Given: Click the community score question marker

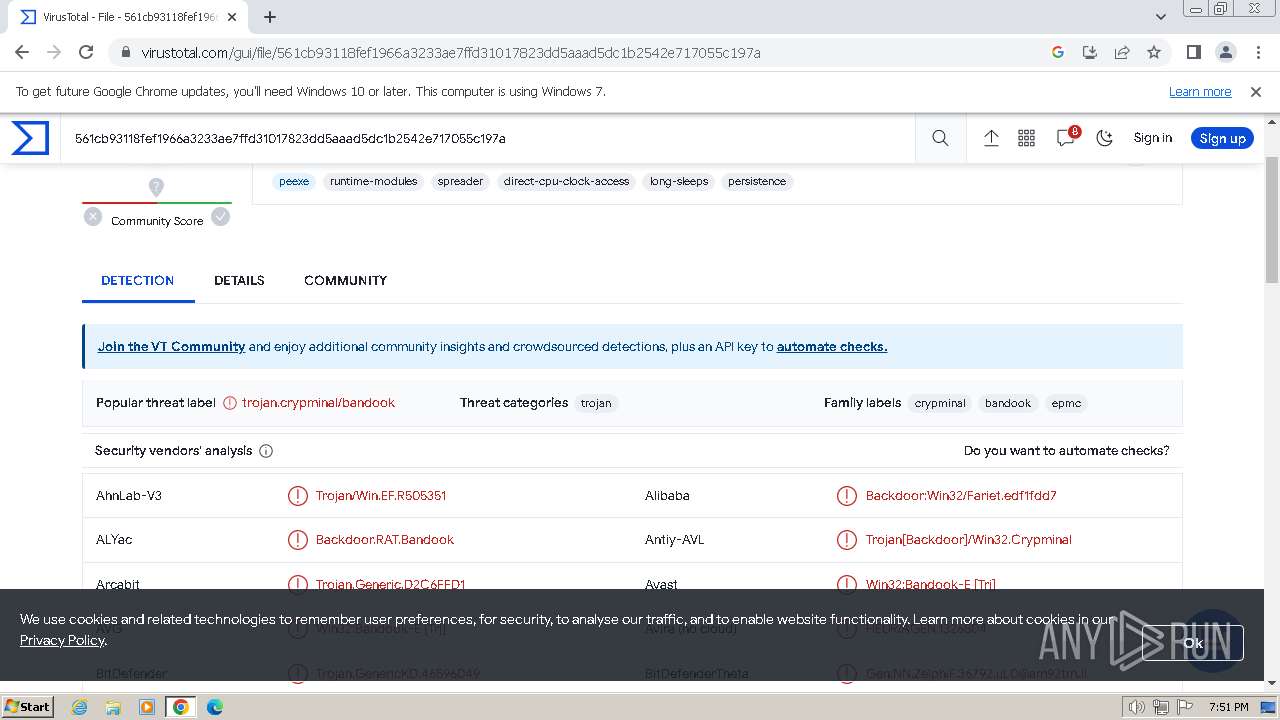Looking at the screenshot, I should pos(156,187).
